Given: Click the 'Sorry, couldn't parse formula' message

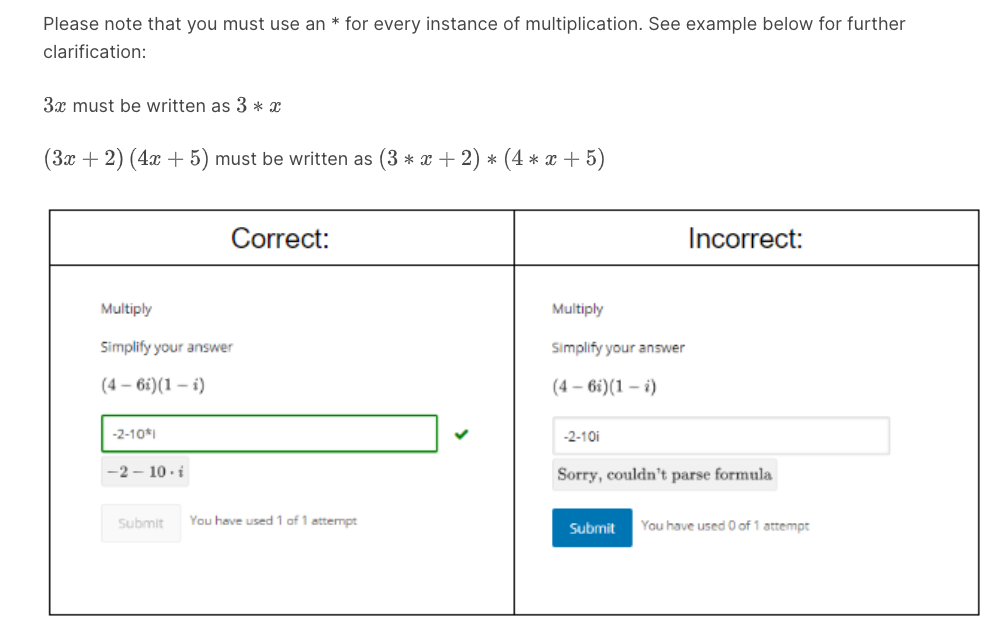Looking at the screenshot, I should tap(664, 474).
